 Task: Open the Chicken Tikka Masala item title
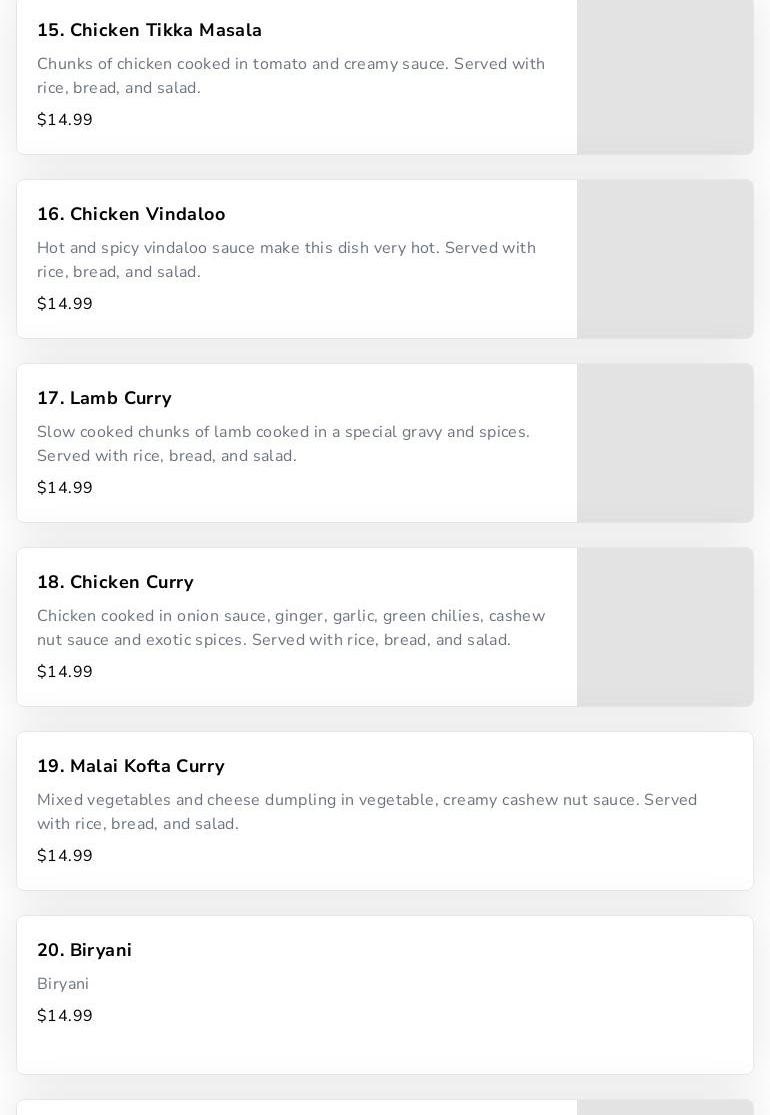(x=149, y=31)
